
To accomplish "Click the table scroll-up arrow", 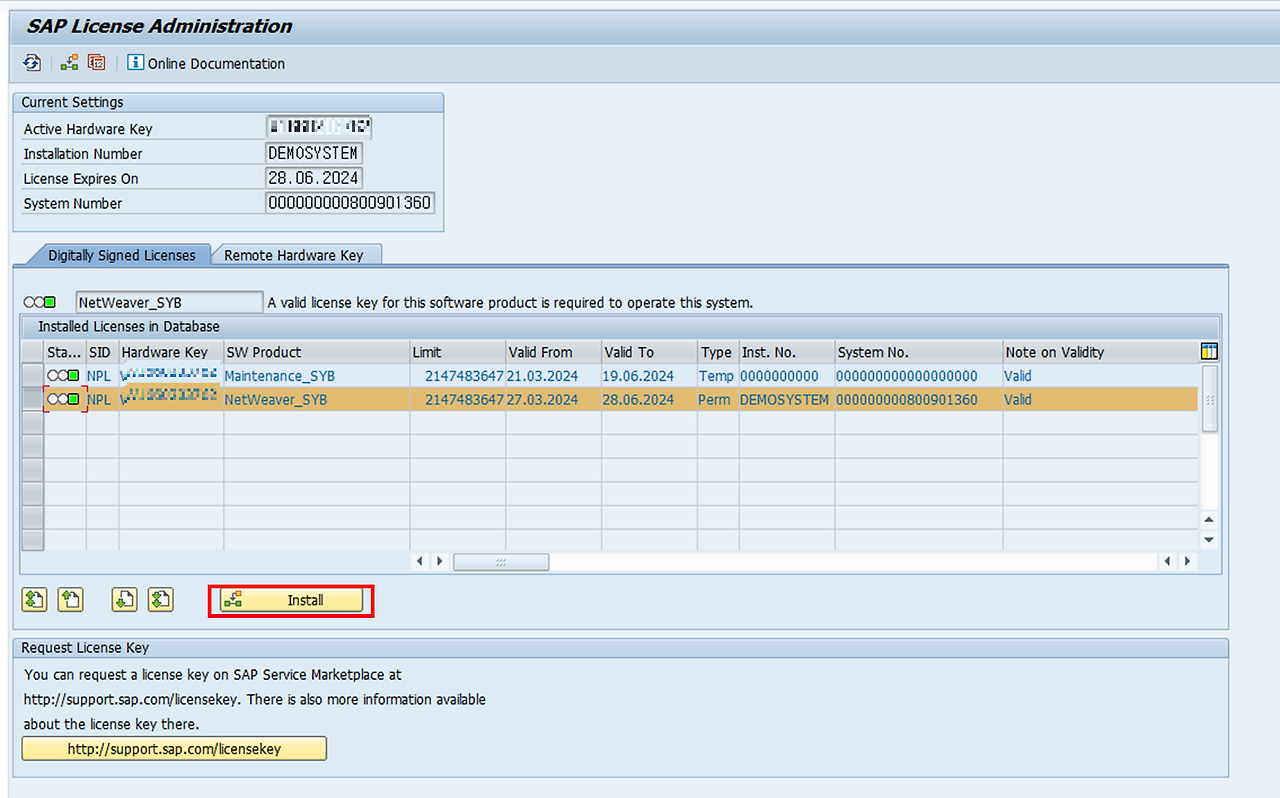I will (1209, 519).
